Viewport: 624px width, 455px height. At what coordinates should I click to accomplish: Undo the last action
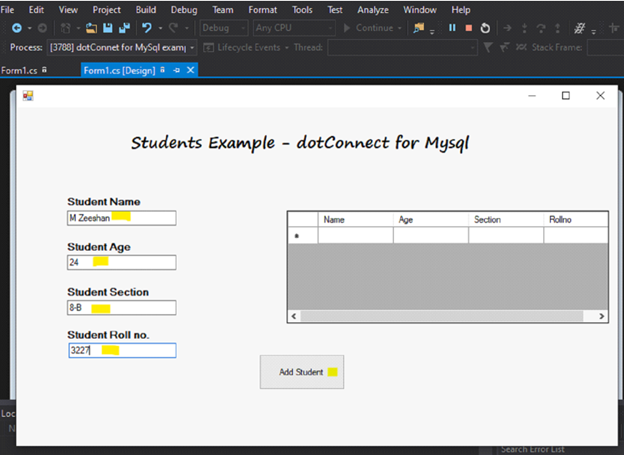click(x=147, y=28)
